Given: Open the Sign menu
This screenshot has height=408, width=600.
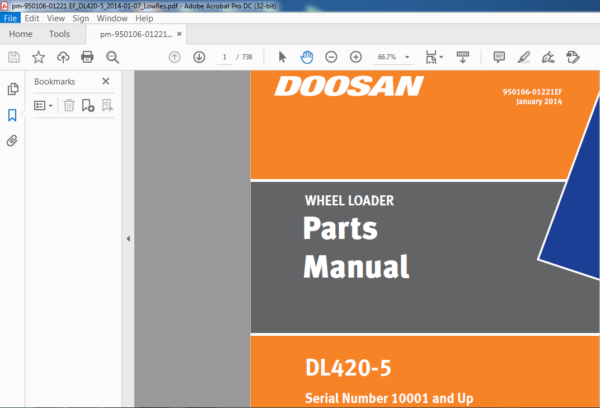Looking at the screenshot, I should pos(81,18).
